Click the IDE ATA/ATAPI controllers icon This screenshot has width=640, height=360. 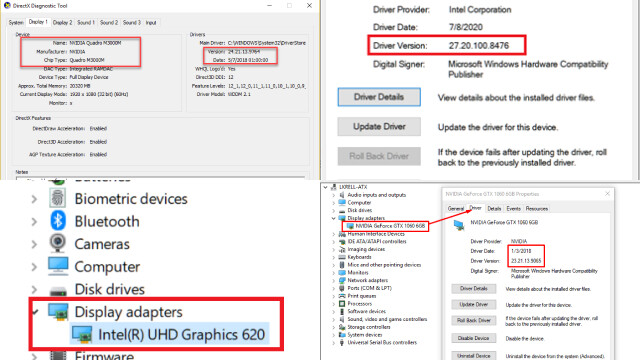click(342, 241)
